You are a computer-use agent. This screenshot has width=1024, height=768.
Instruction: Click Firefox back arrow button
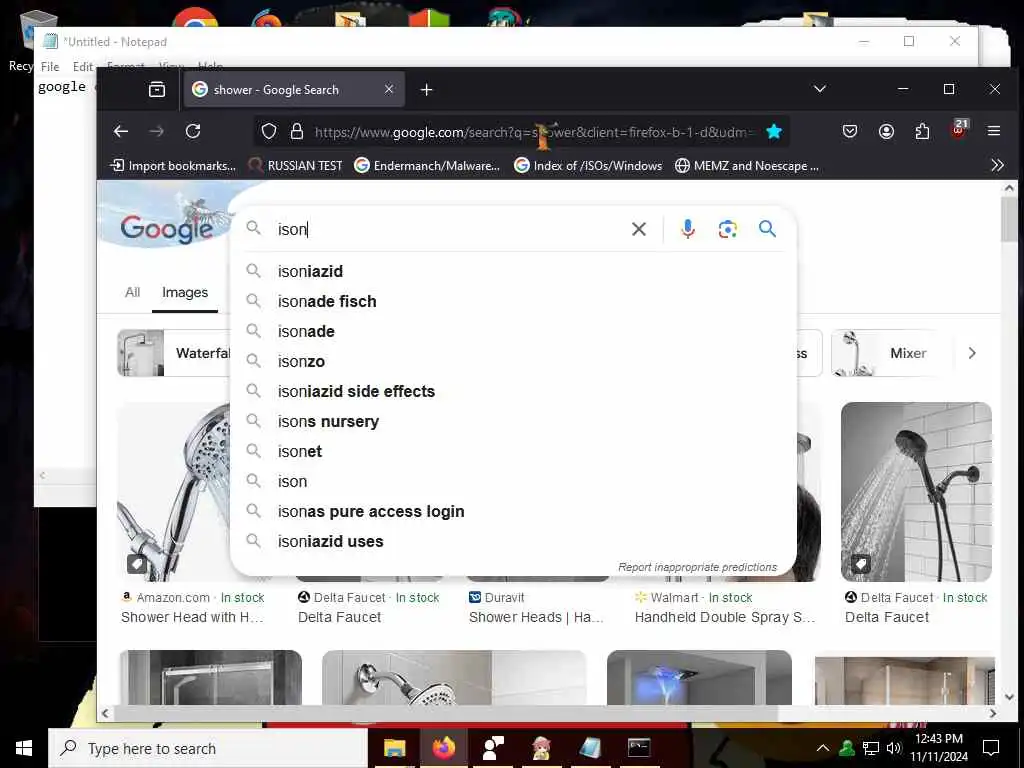click(121, 131)
